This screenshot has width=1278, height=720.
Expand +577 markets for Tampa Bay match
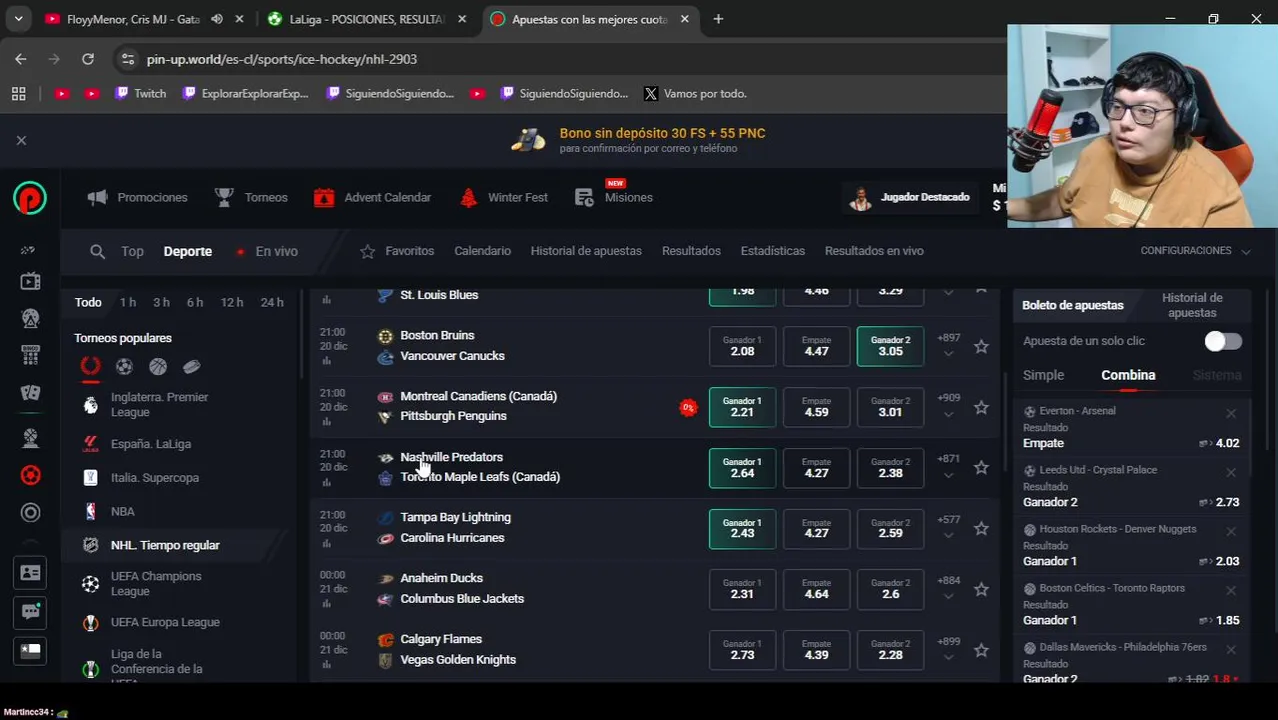[948, 527]
